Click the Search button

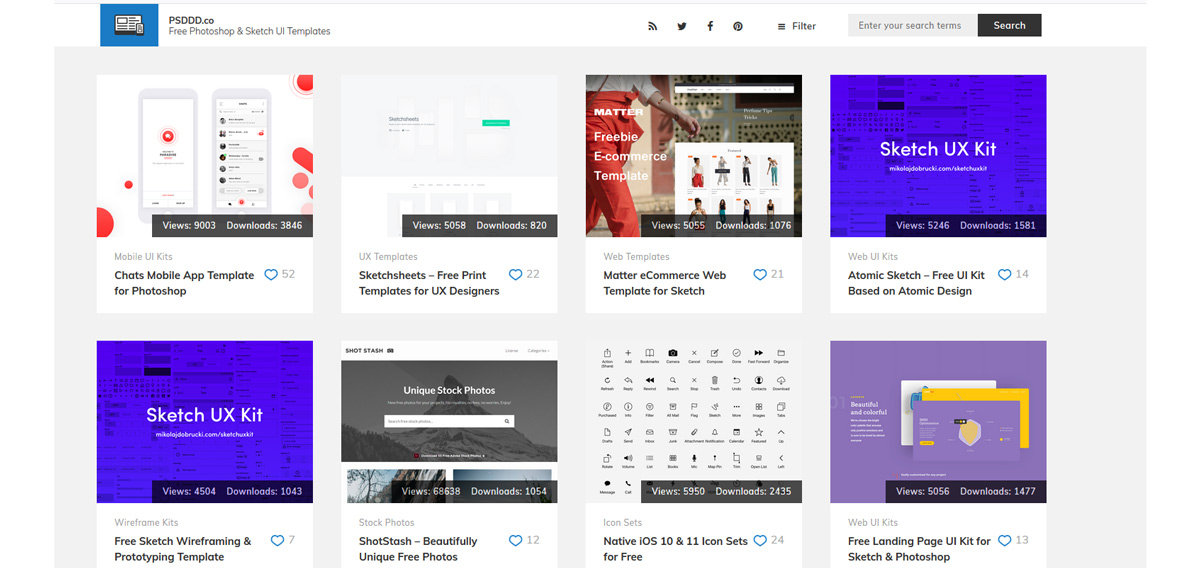(x=1010, y=25)
